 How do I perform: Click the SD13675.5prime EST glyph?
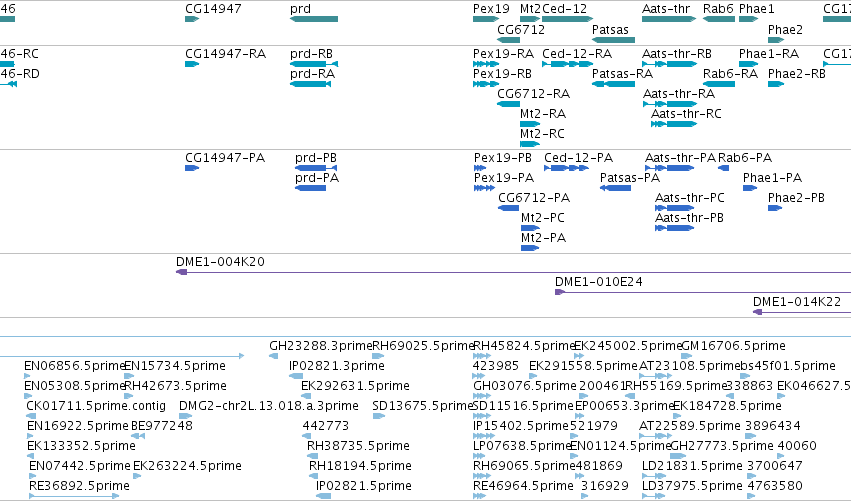click(378, 416)
